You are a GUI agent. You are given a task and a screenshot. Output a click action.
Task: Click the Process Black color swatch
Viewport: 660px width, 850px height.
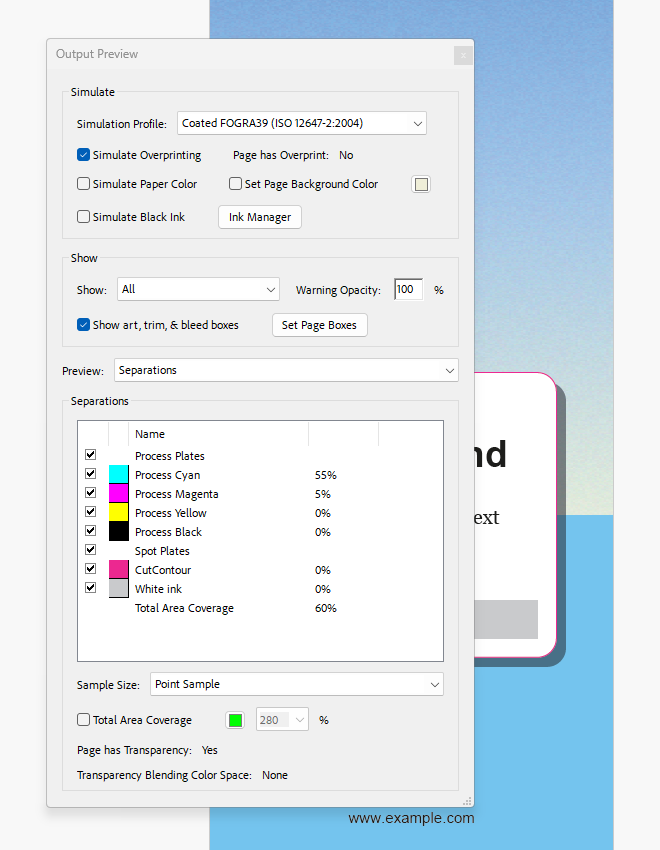[x=119, y=531]
